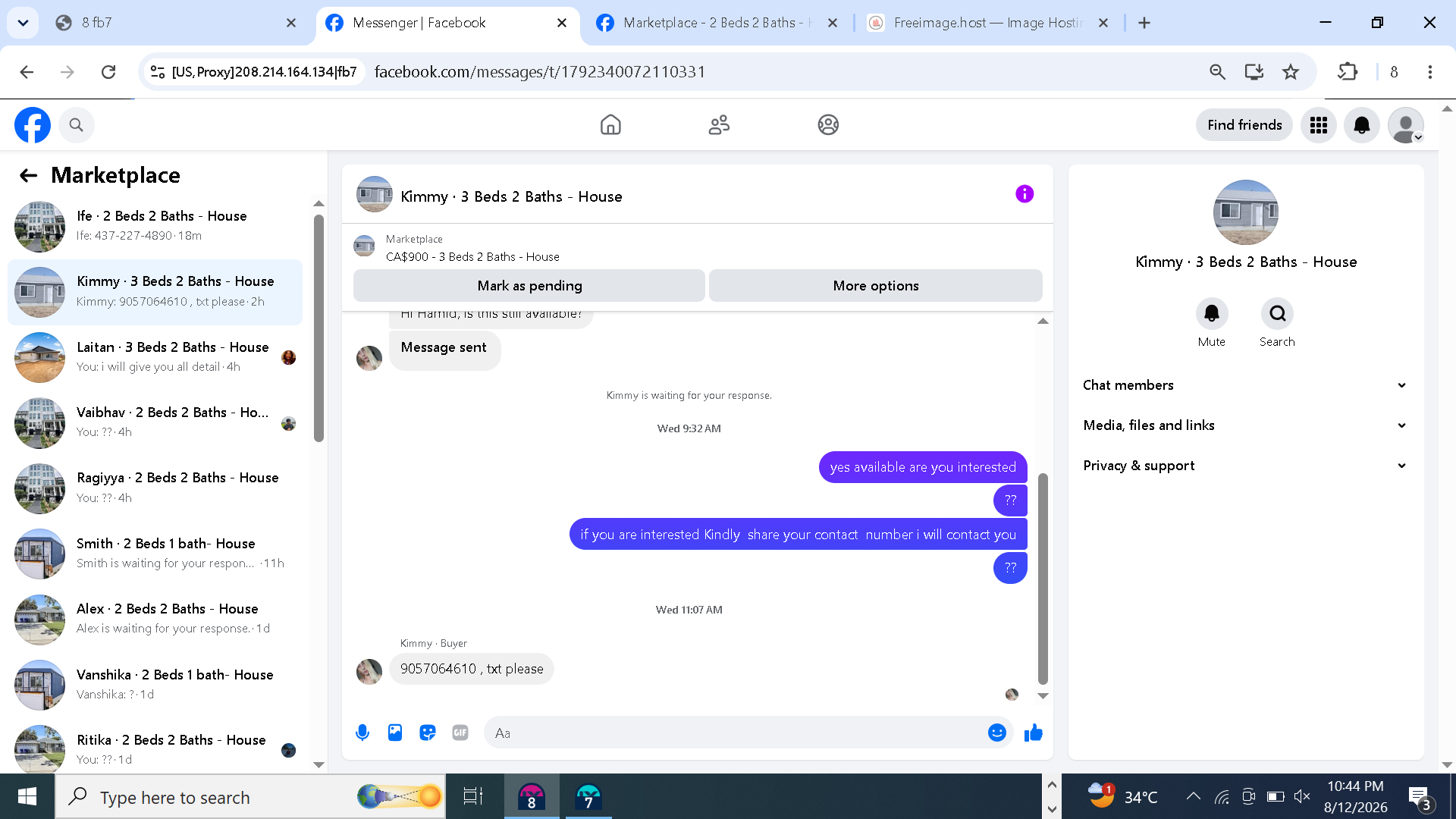Image resolution: width=1456 pixels, height=819 pixels.
Task: Click Windows taskbar search box
Action: pos(250,797)
